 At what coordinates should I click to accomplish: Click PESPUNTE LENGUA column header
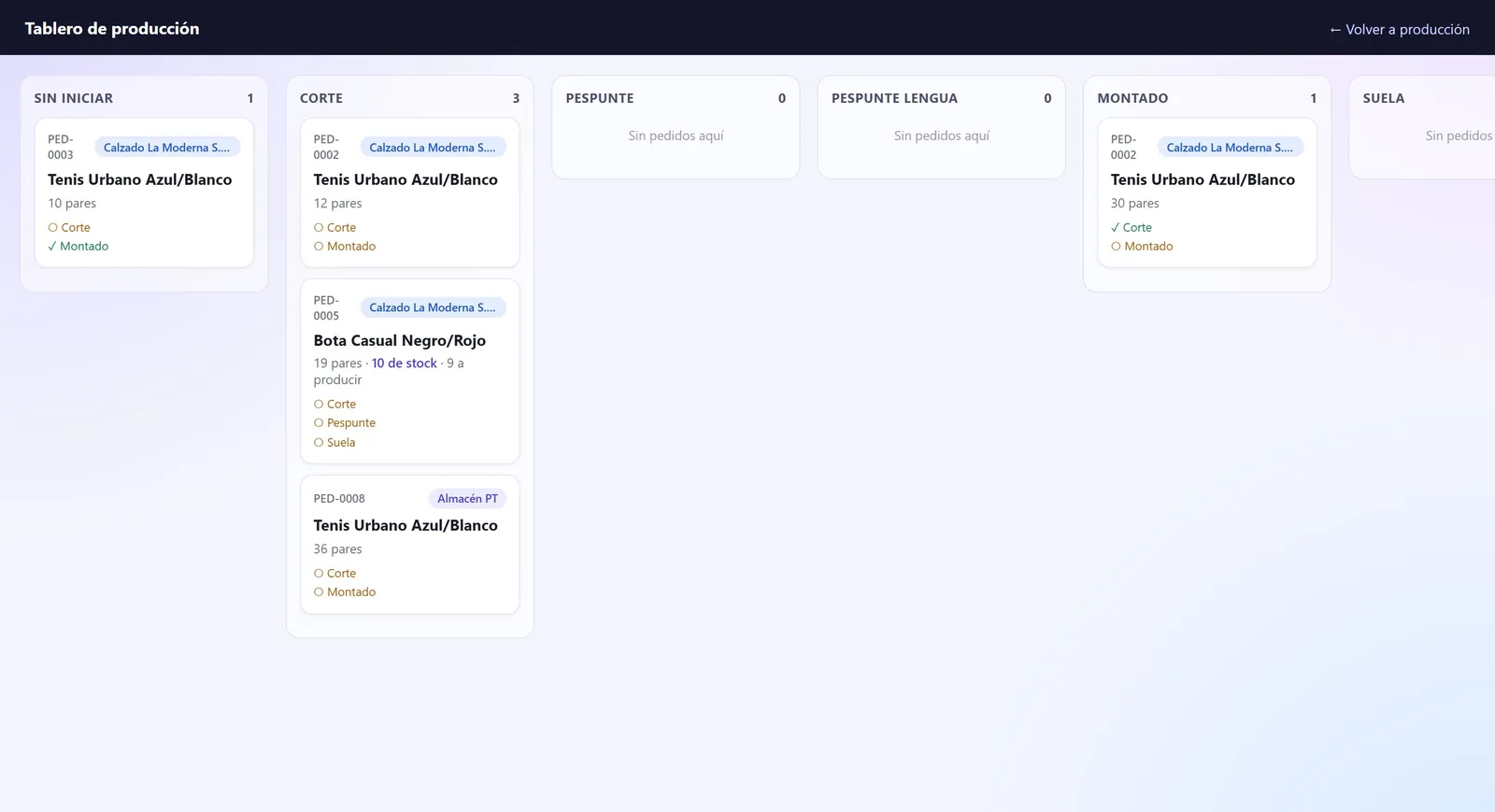[894, 98]
